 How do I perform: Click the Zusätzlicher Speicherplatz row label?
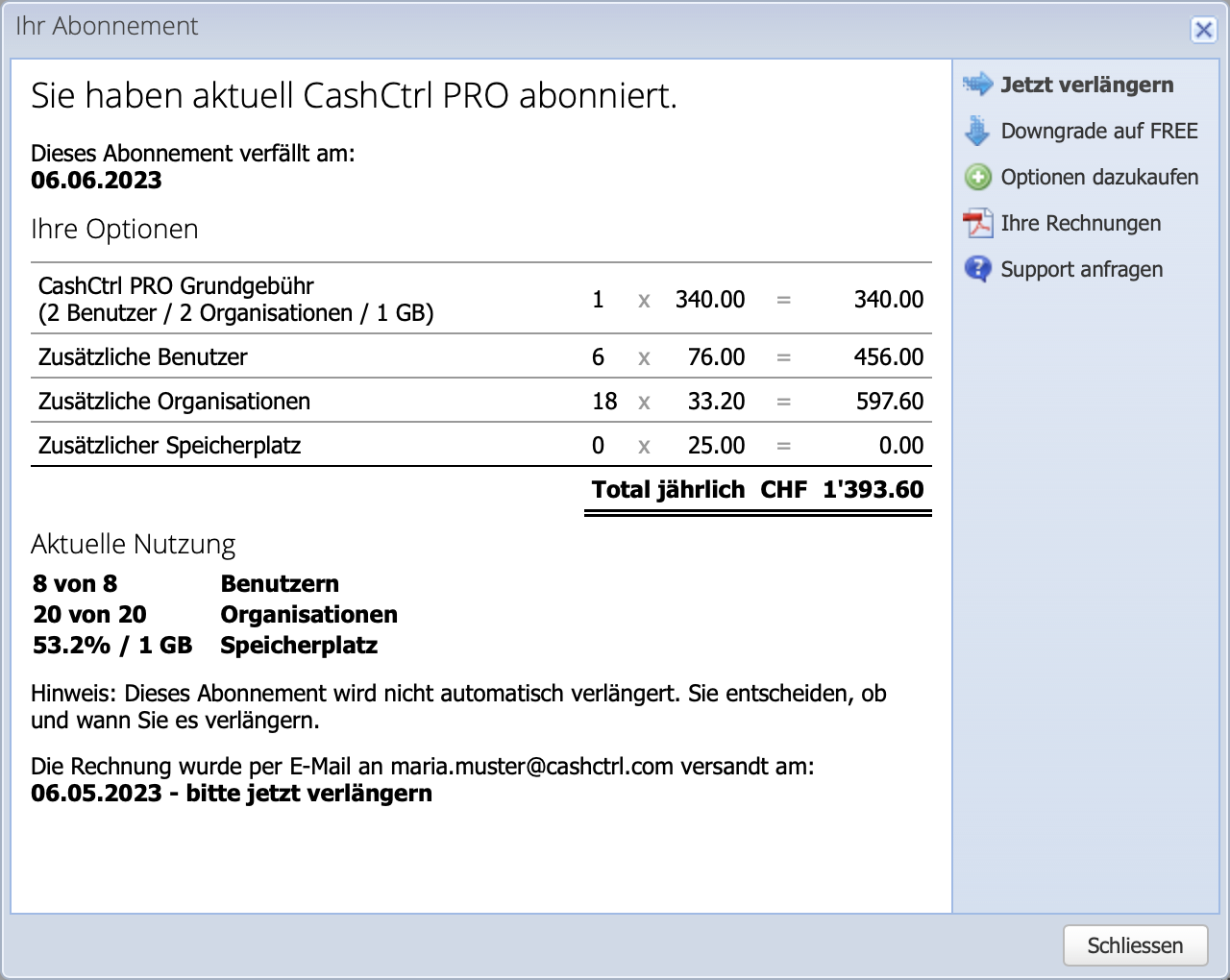[x=170, y=446]
